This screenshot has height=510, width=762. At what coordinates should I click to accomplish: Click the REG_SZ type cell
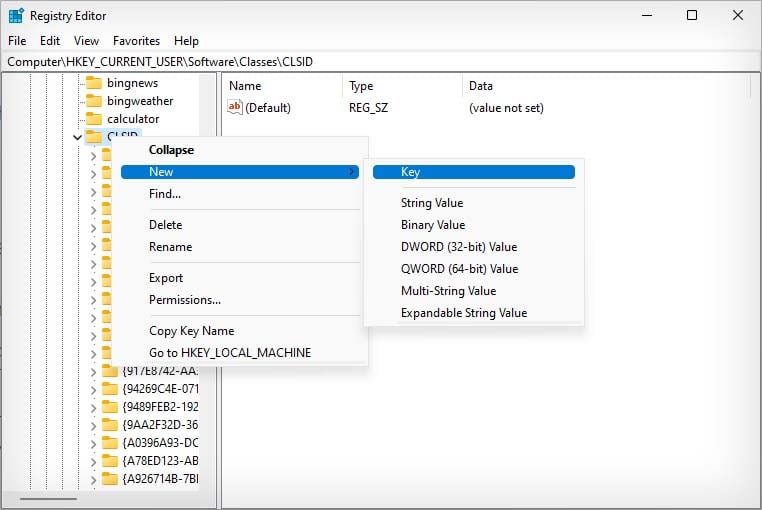point(368,108)
